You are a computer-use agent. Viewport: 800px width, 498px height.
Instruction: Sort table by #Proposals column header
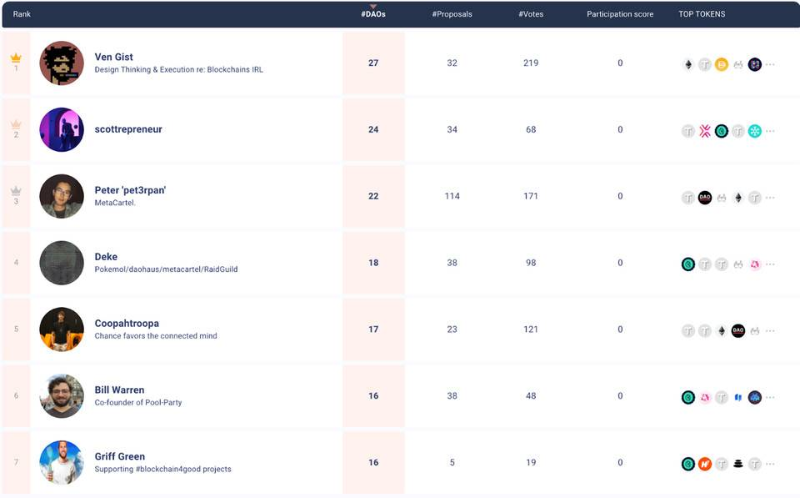point(452,15)
